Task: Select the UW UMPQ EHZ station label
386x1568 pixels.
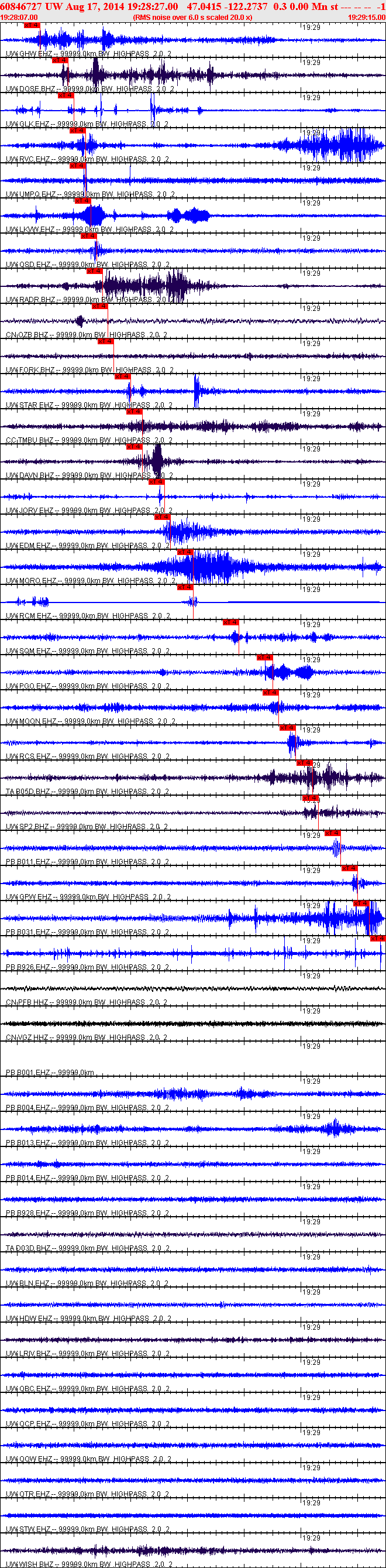Action: [91, 195]
